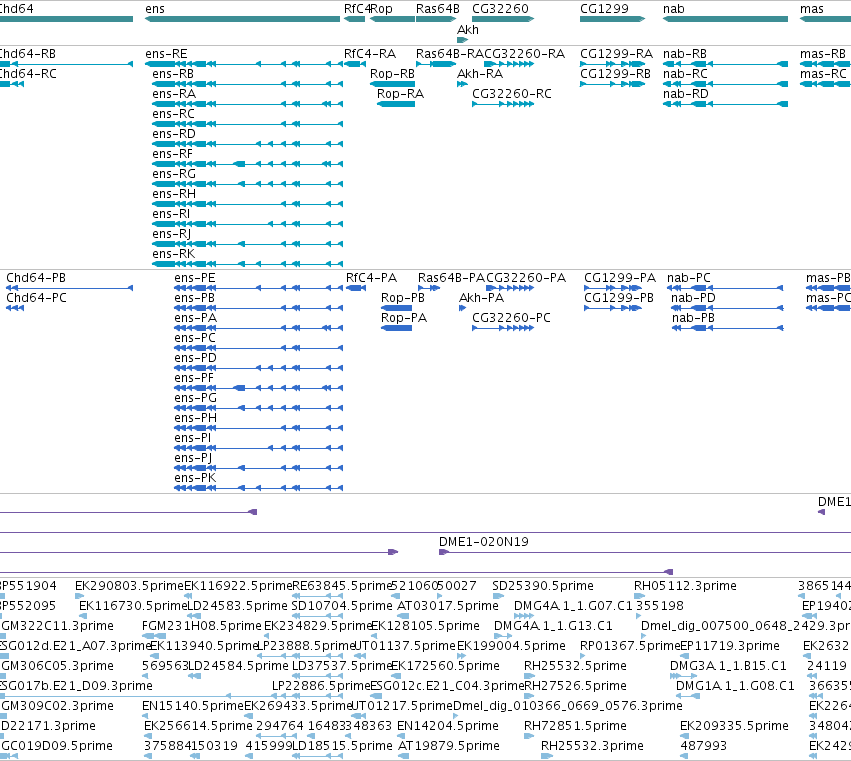Select the ens-PB protein label
Image resolution: width=851 pixels, height=761 pixels.
click(x=194, y=298)
